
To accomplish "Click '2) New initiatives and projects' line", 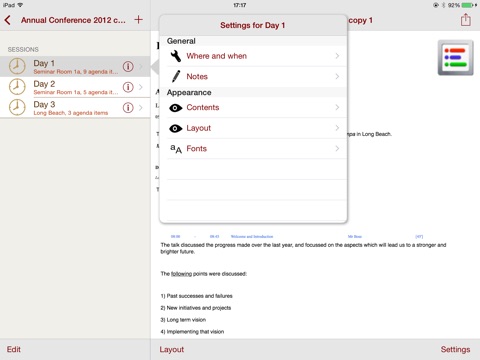I will coord(196,308).
